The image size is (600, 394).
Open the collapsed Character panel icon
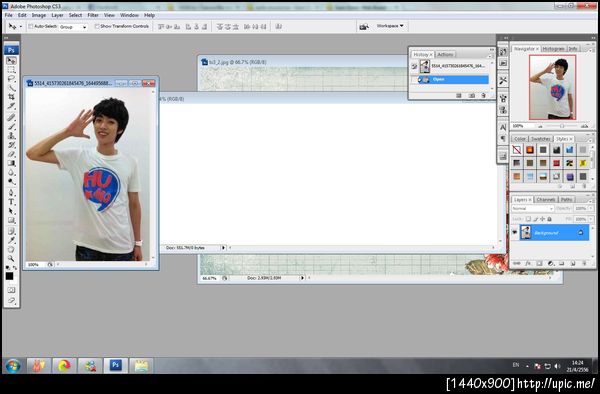pos(503,127)
